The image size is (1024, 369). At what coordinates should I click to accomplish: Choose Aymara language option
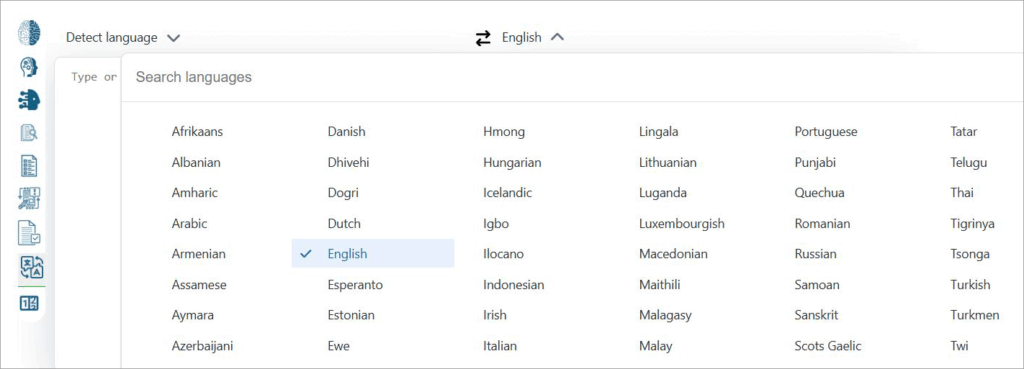click(193, 315)
